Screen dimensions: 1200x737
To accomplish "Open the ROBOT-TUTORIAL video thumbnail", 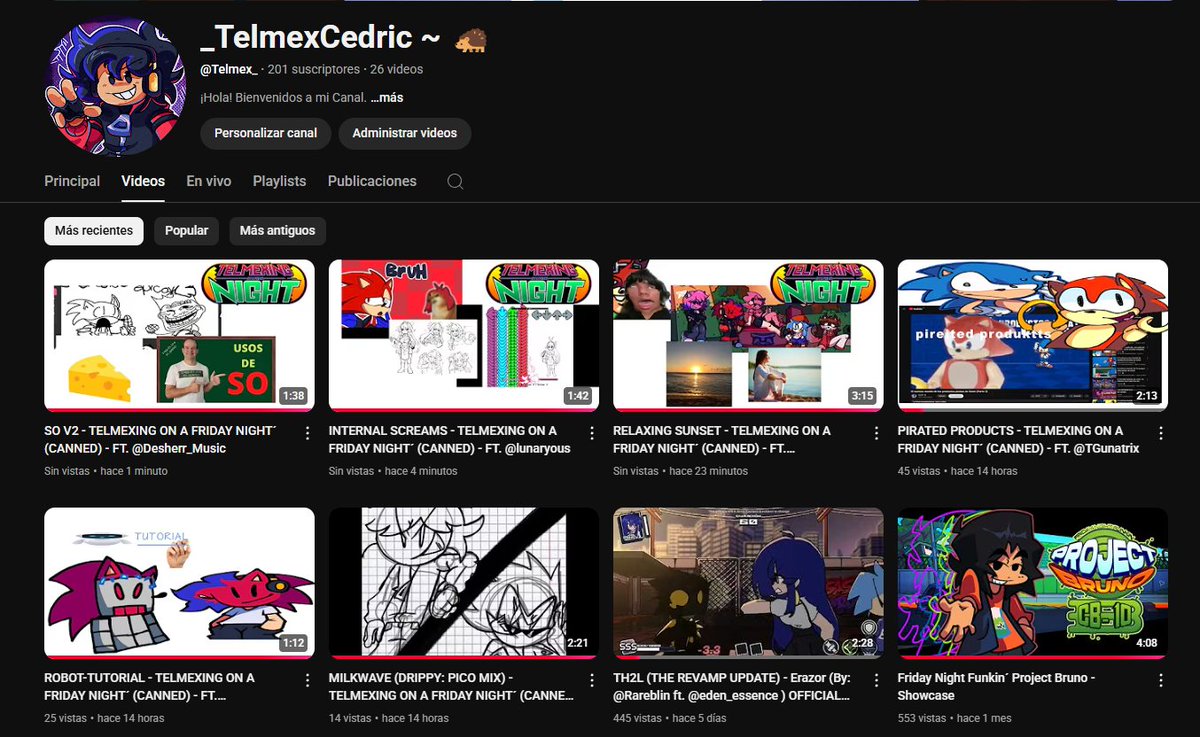I will [x=179, y=583].
